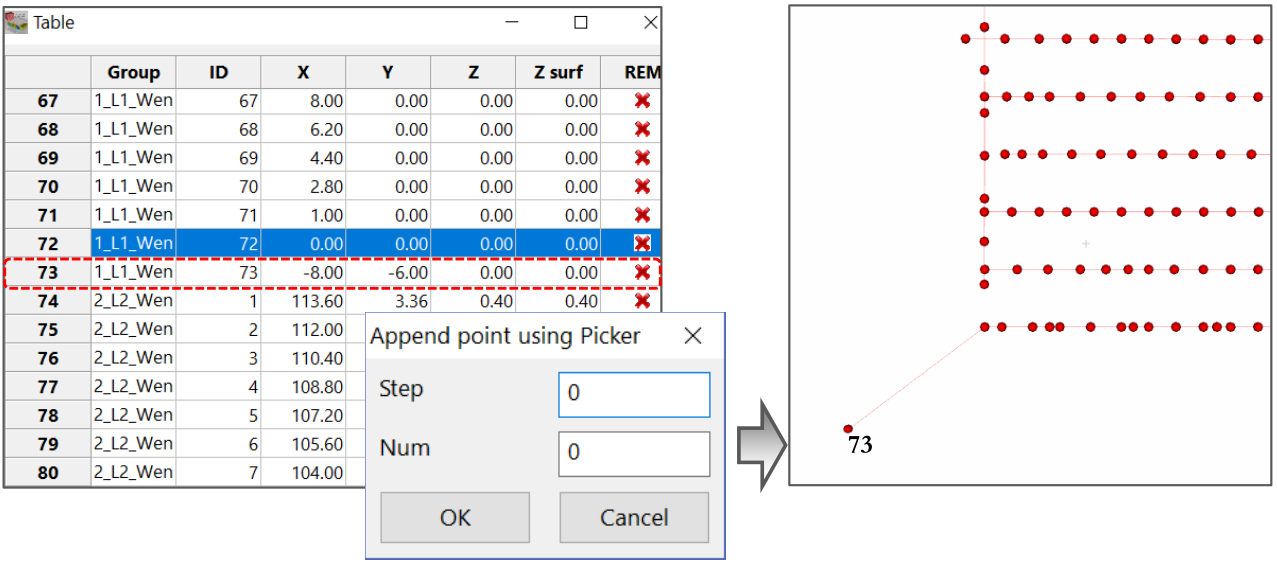Toggle the REM red X in row 73
This screenshot has width=1277, height=566.
(642, 272)
